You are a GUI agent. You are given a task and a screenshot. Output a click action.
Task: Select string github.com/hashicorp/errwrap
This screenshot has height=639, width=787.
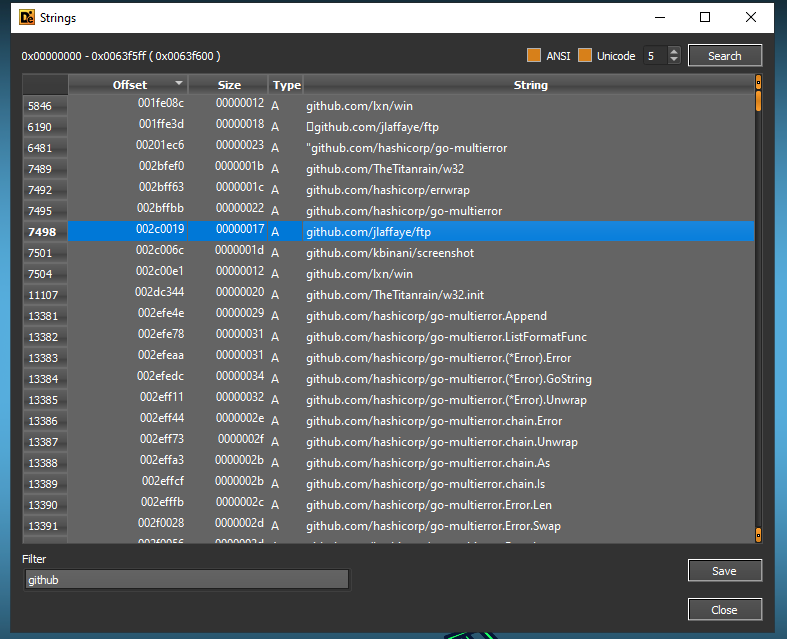point(388,190)
